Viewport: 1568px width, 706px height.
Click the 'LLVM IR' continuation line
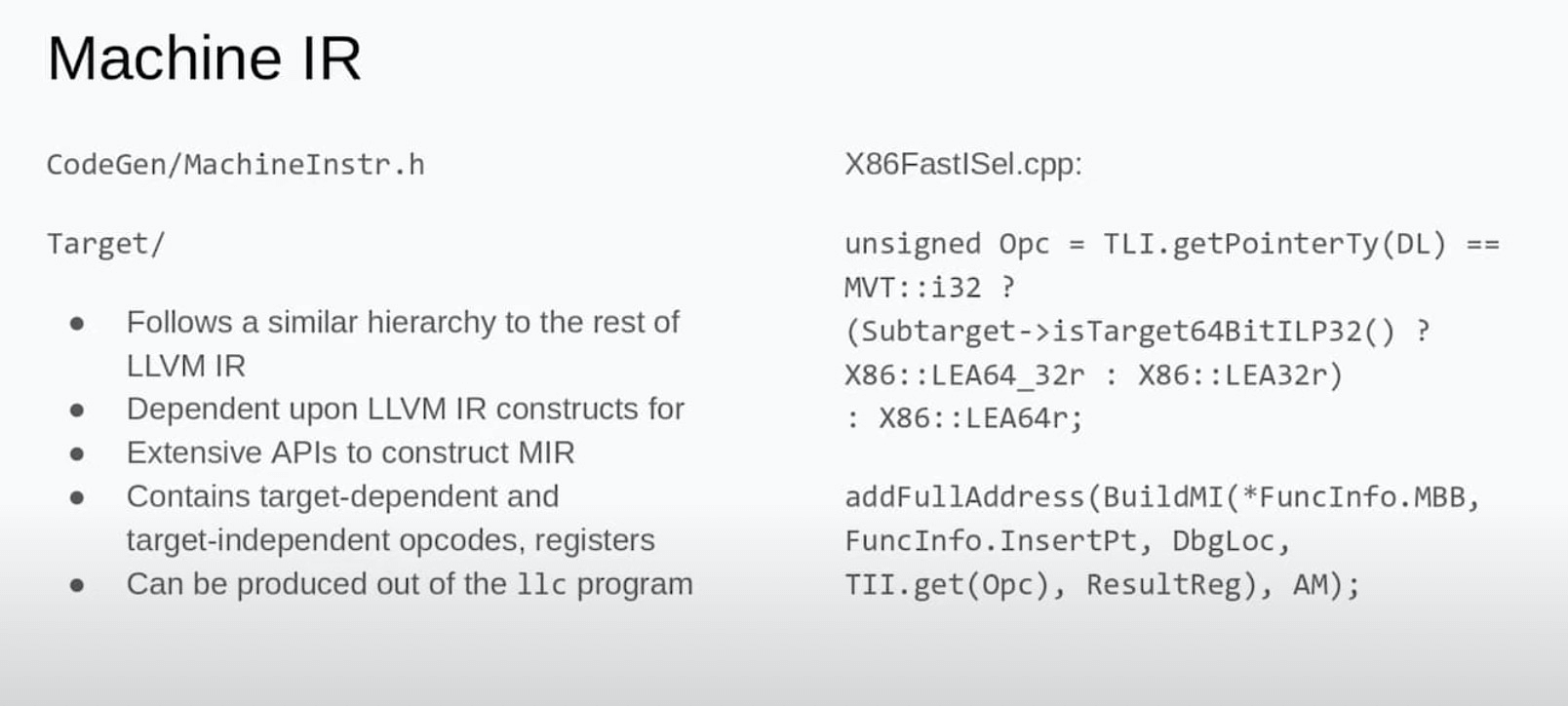point(185,367)
